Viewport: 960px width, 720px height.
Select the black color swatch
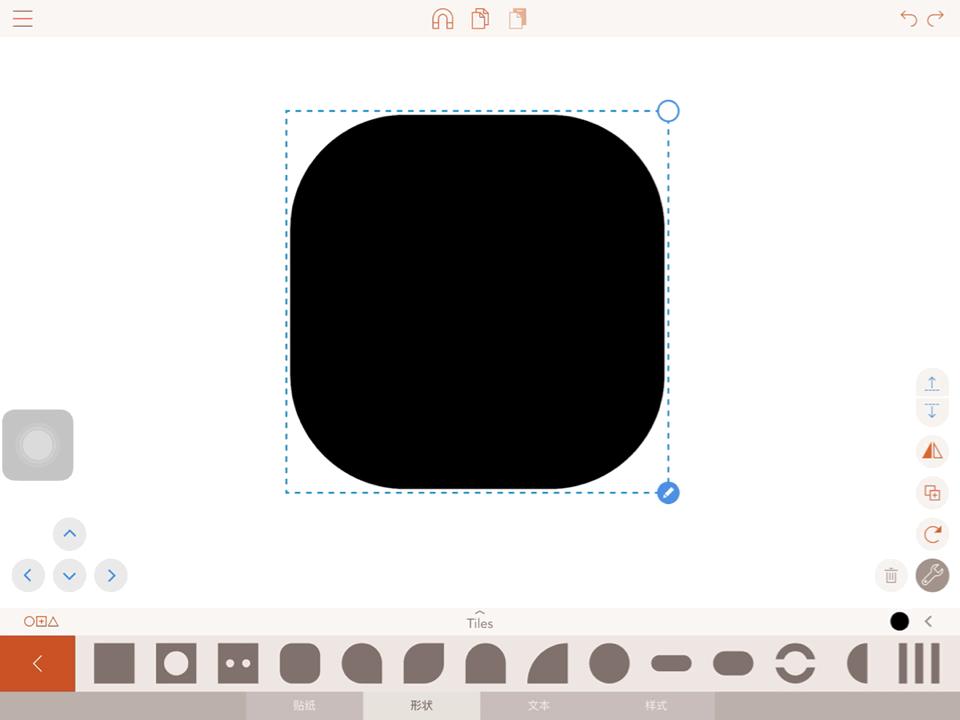[x=899, y=621]
